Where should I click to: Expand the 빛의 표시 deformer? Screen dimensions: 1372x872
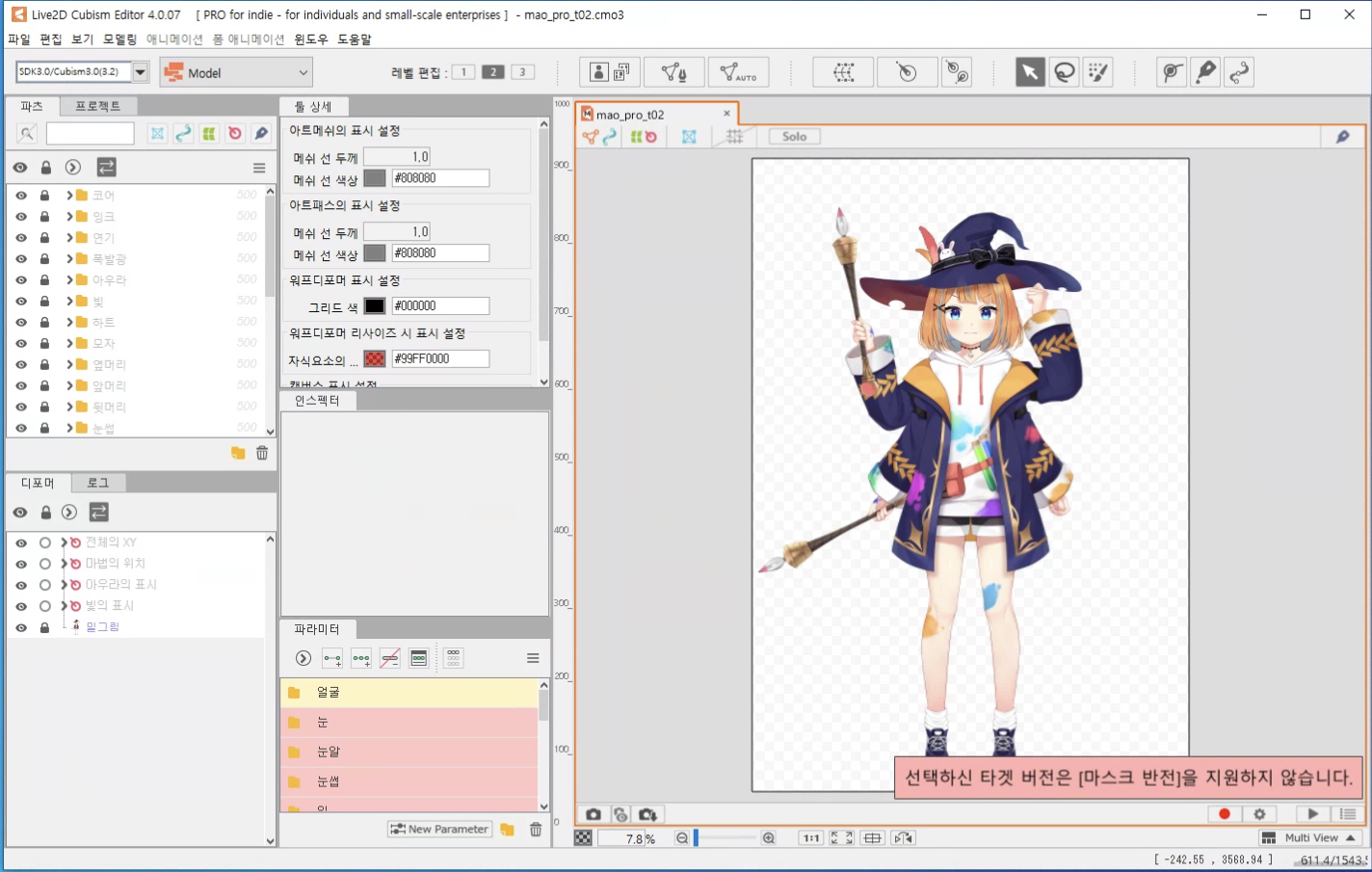point(65,606)
